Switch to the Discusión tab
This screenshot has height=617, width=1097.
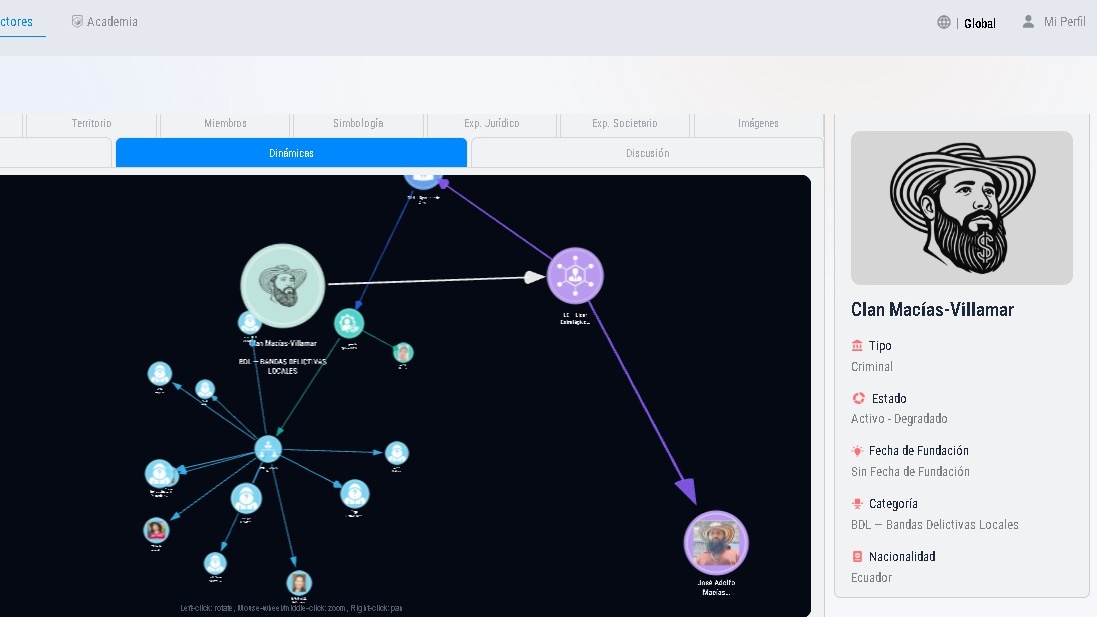click(x=647, y=153)
